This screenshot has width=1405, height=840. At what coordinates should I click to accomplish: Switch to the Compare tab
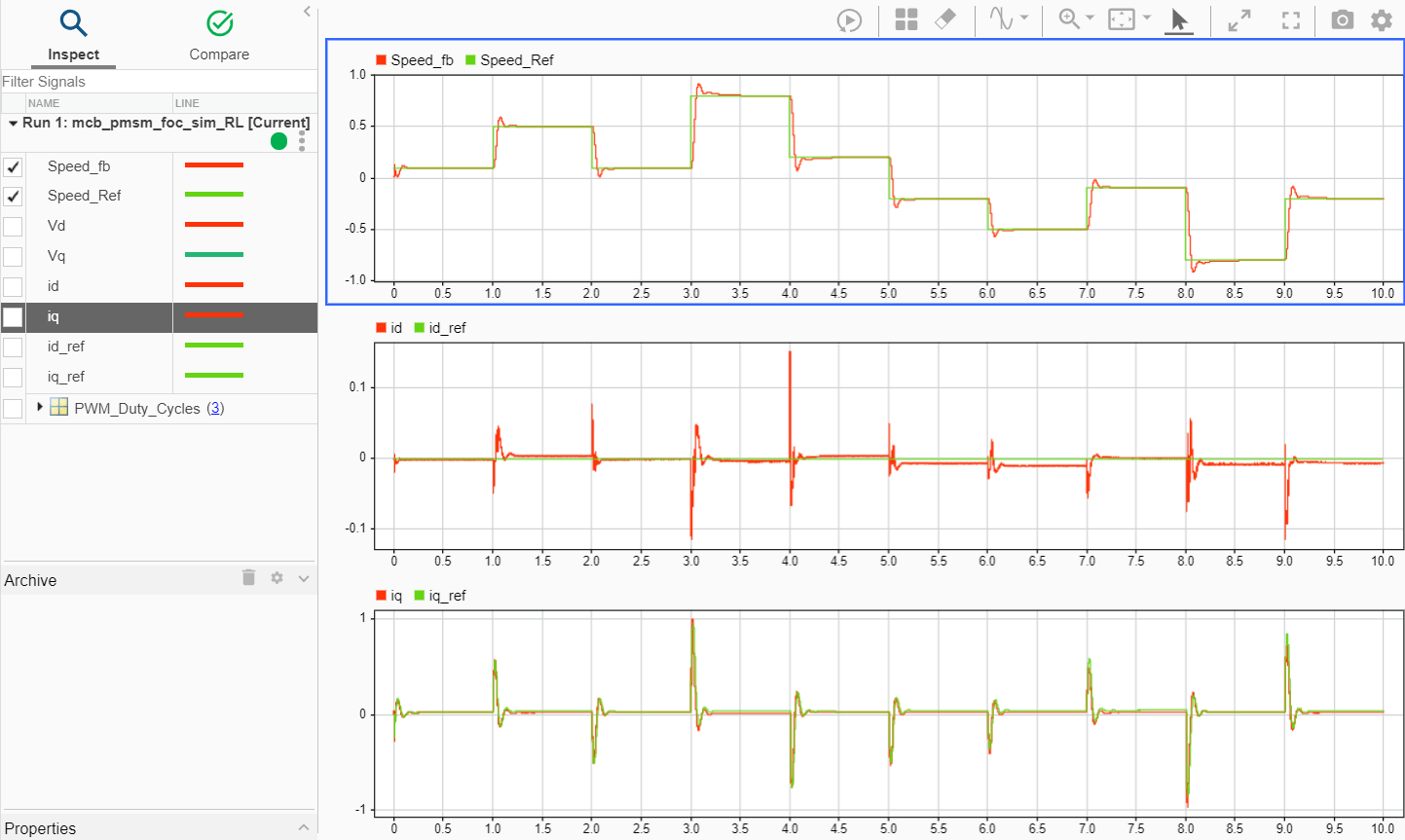point(219,36)
